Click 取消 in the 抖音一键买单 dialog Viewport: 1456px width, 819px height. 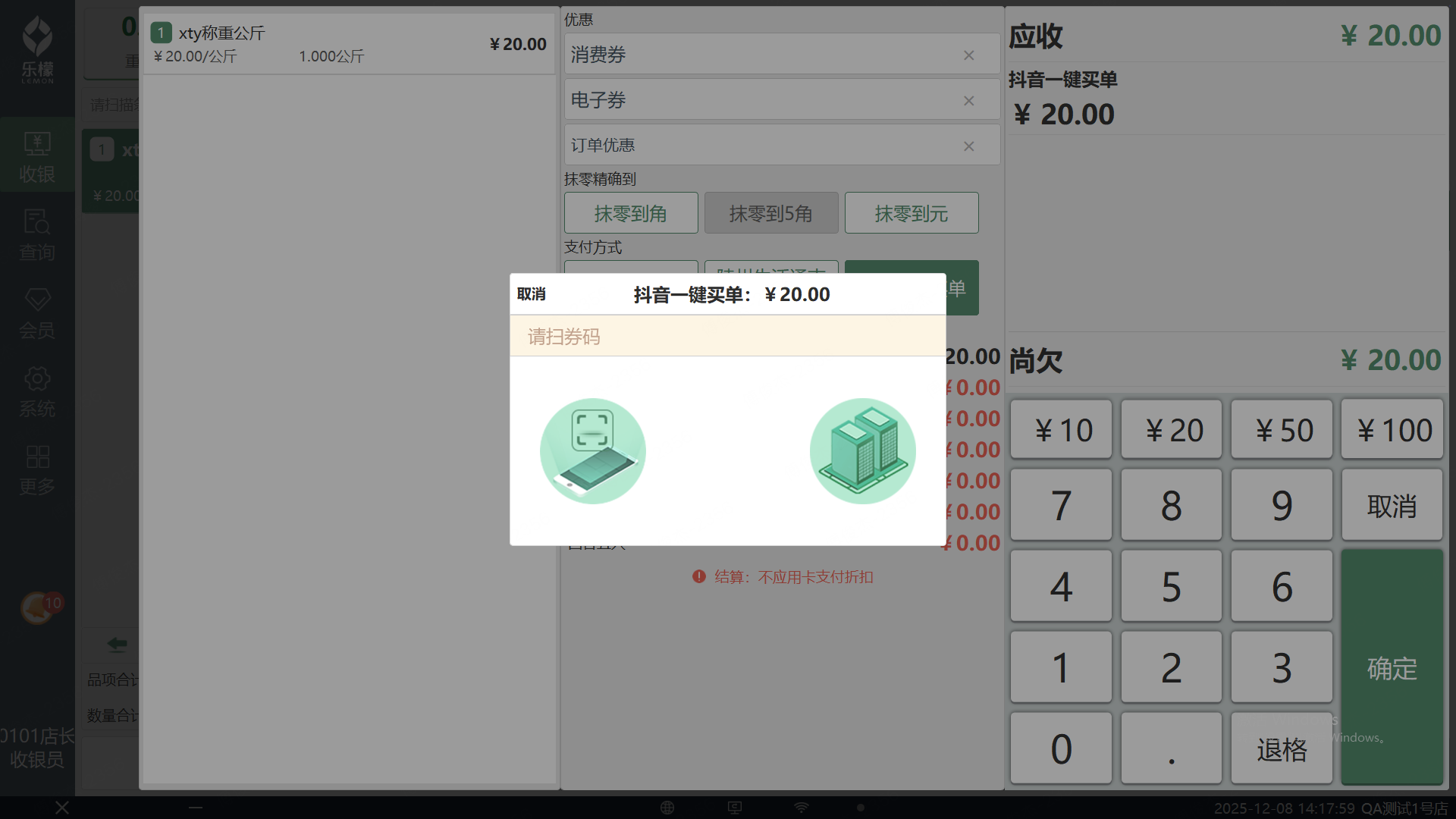click(x=531, y=294)
